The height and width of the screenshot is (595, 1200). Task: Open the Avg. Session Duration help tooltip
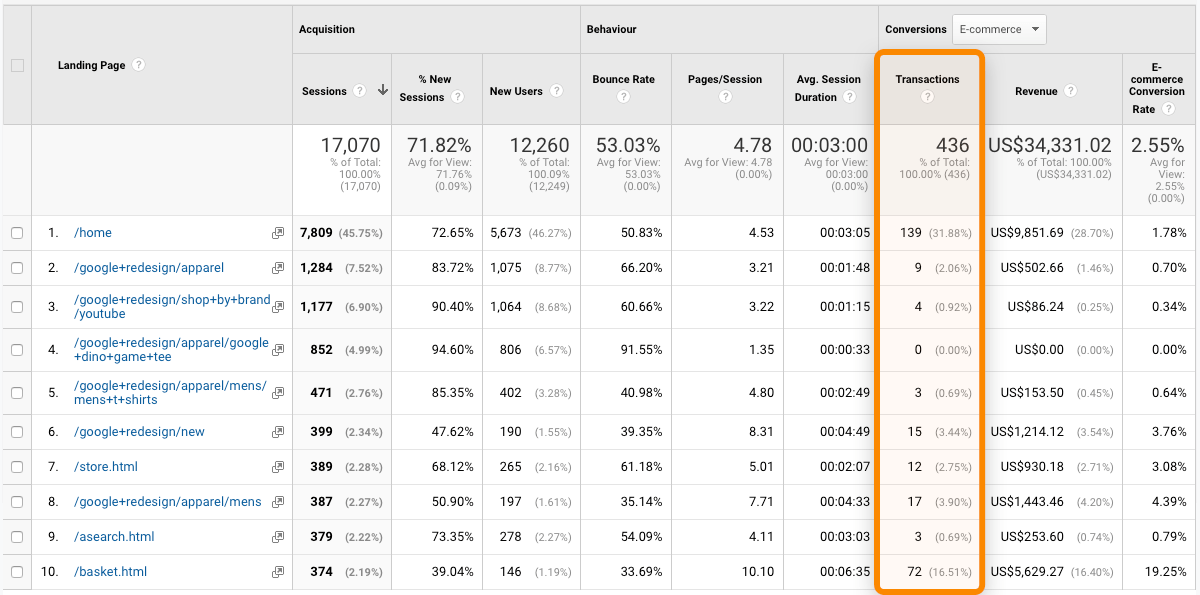pos(851,97)
